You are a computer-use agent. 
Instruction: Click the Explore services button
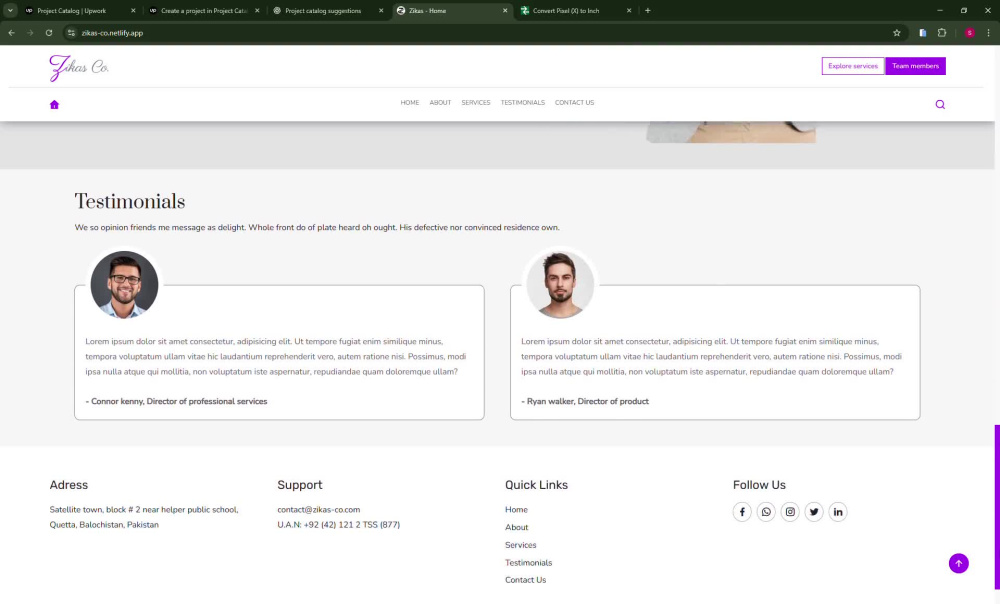[853, 66]
